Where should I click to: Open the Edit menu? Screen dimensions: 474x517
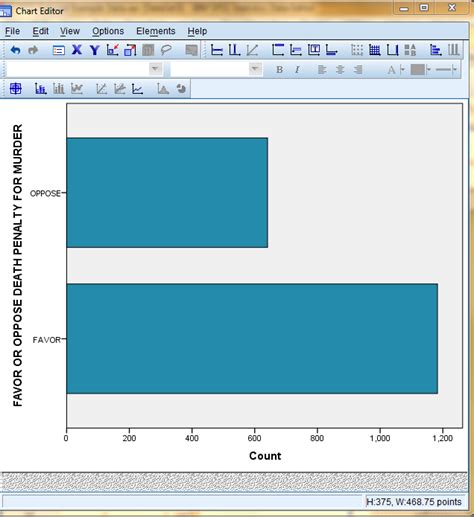tap(40, 31)
